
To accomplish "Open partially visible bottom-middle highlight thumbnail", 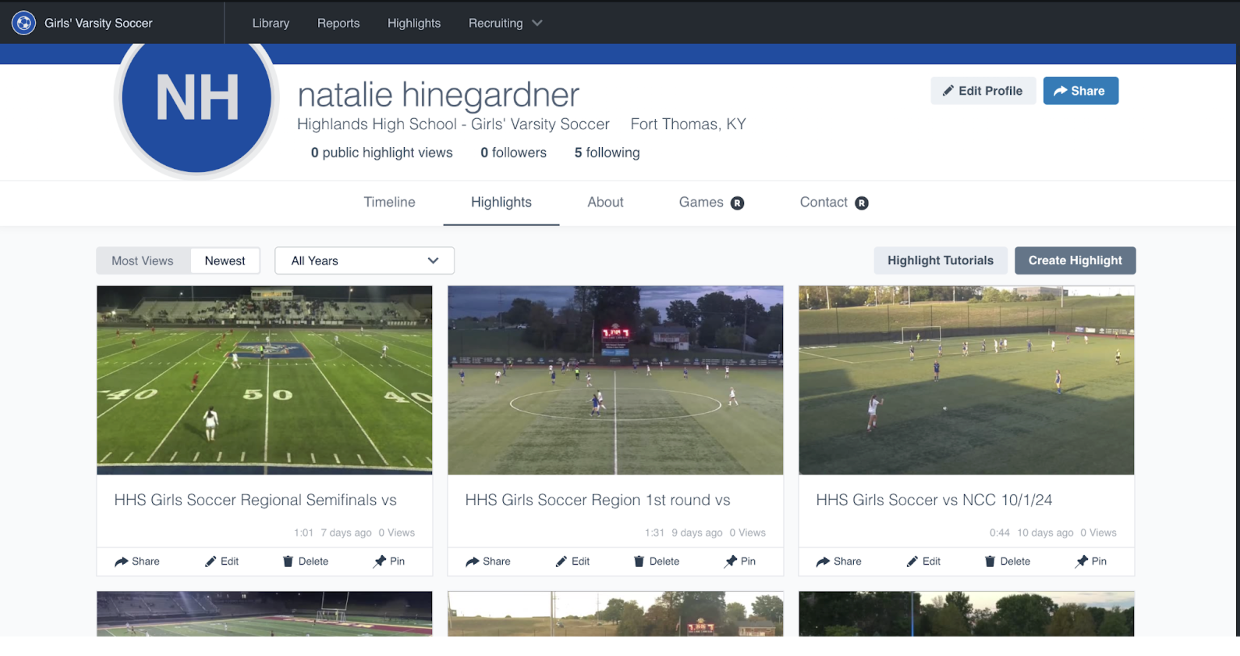I will [x=616, y=614].
